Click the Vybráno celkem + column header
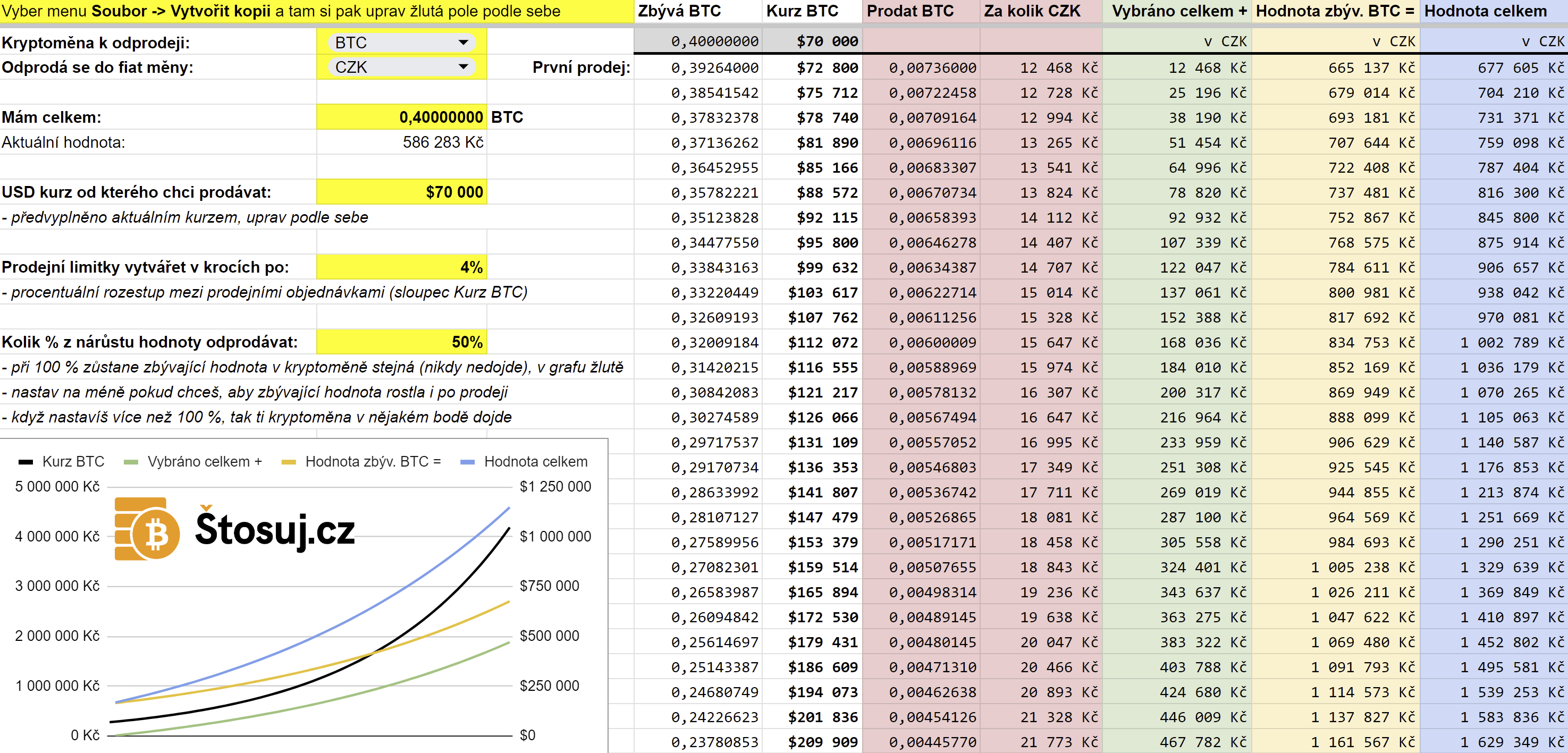The image size is (1568, 753). click(x=1179, y=11)
